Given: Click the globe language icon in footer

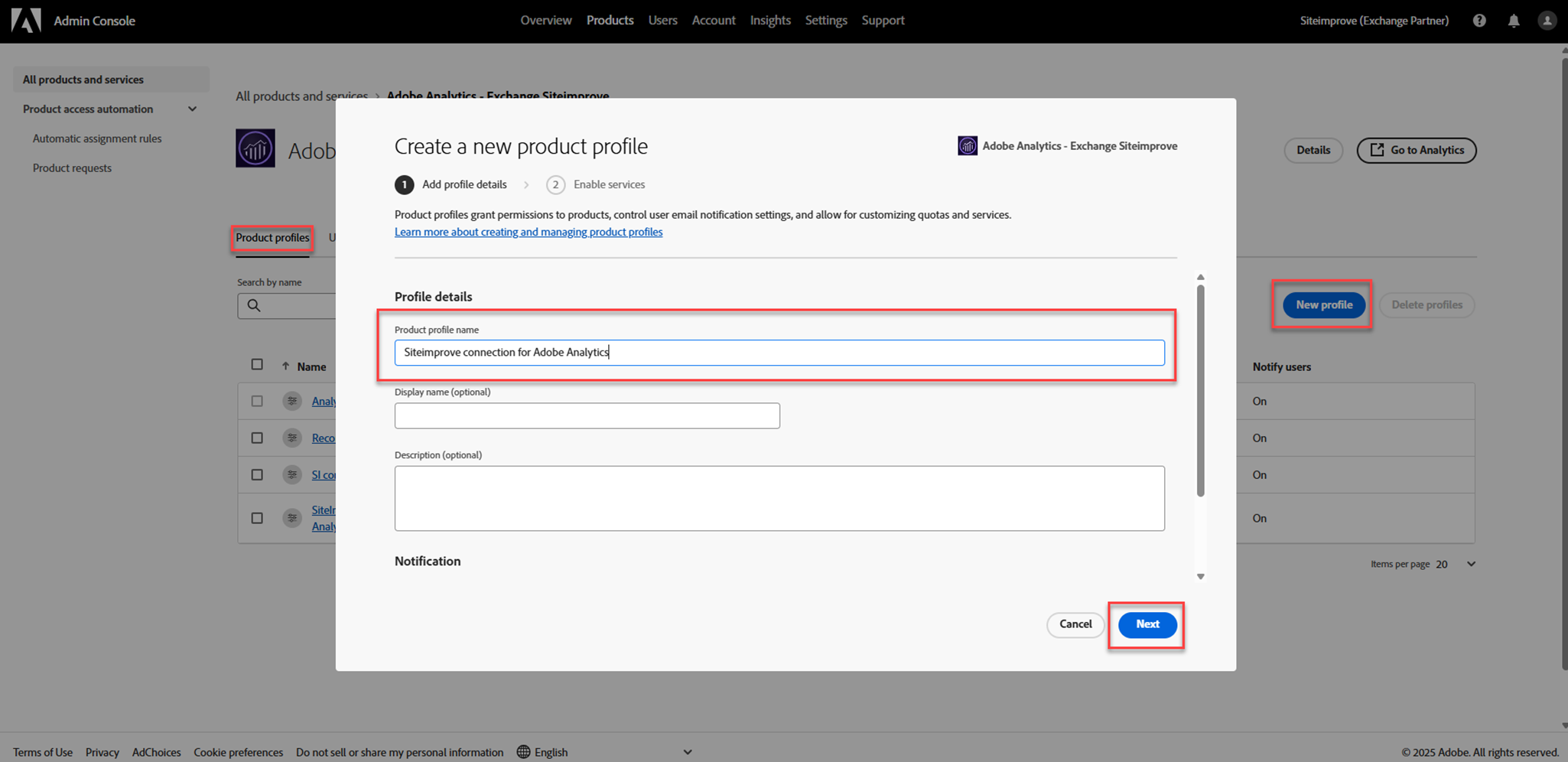Looking at the screenshot, I should (x=523, y=752).
